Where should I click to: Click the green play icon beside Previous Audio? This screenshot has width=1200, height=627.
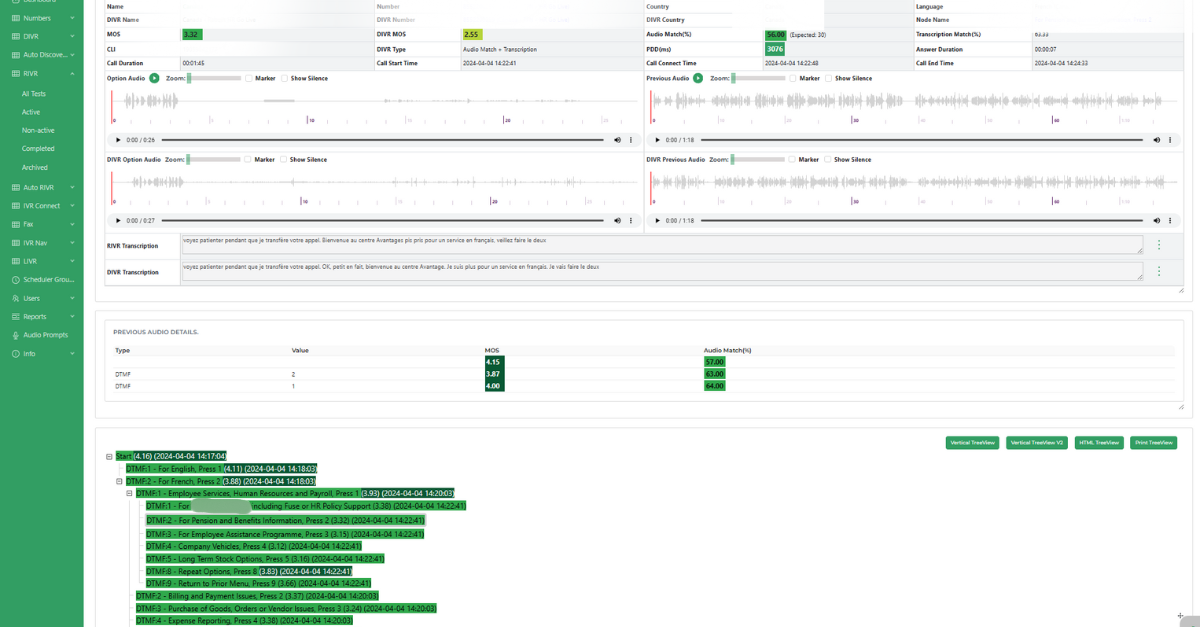pos(697,78)
